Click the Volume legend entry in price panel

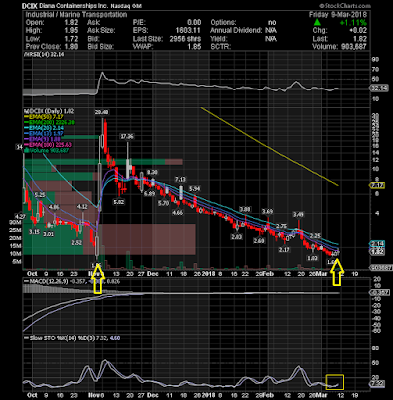point(46,151)
